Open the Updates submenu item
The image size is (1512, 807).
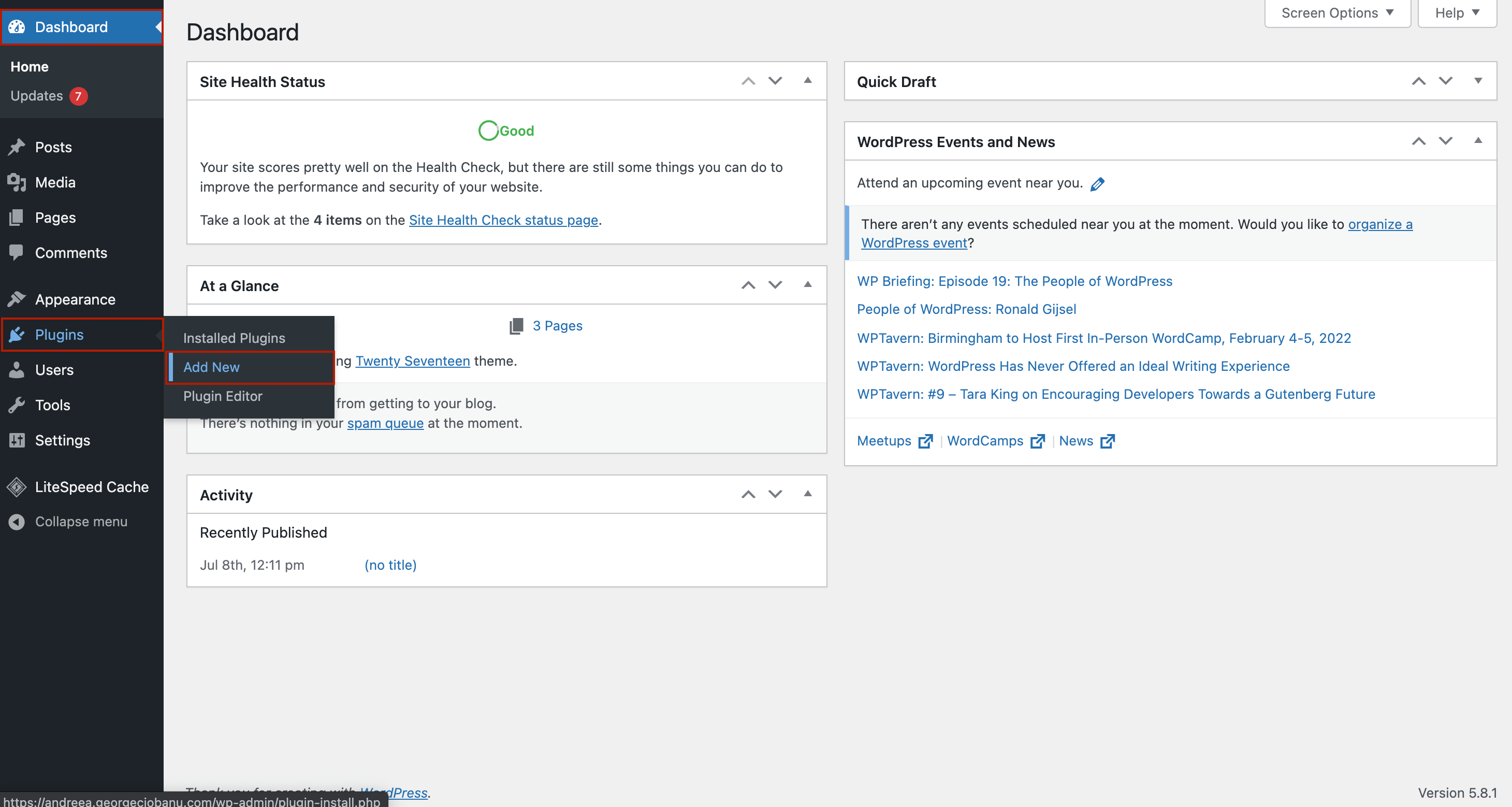pos(36,96)
